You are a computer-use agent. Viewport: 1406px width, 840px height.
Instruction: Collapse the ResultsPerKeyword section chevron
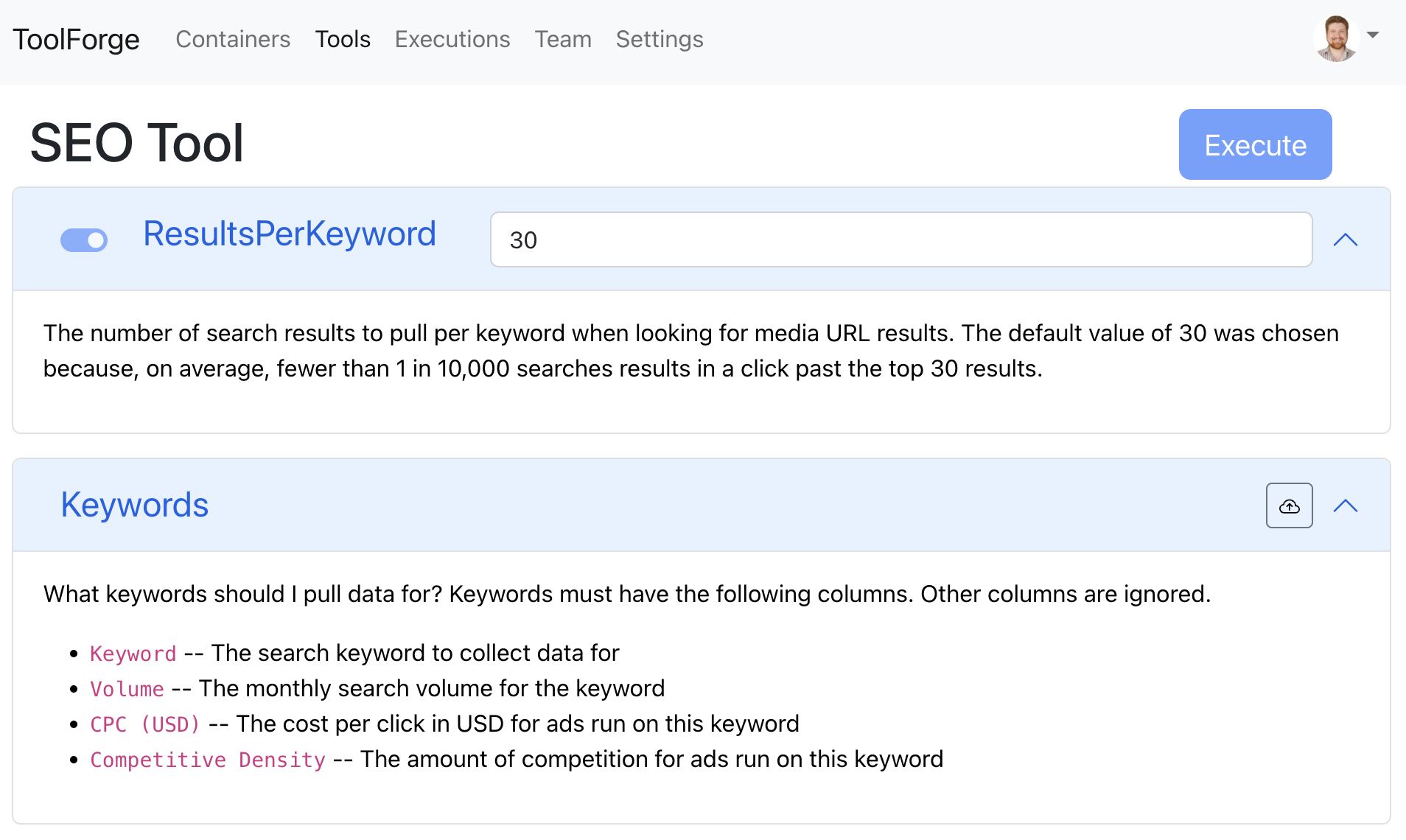(x=1345, y=239)
